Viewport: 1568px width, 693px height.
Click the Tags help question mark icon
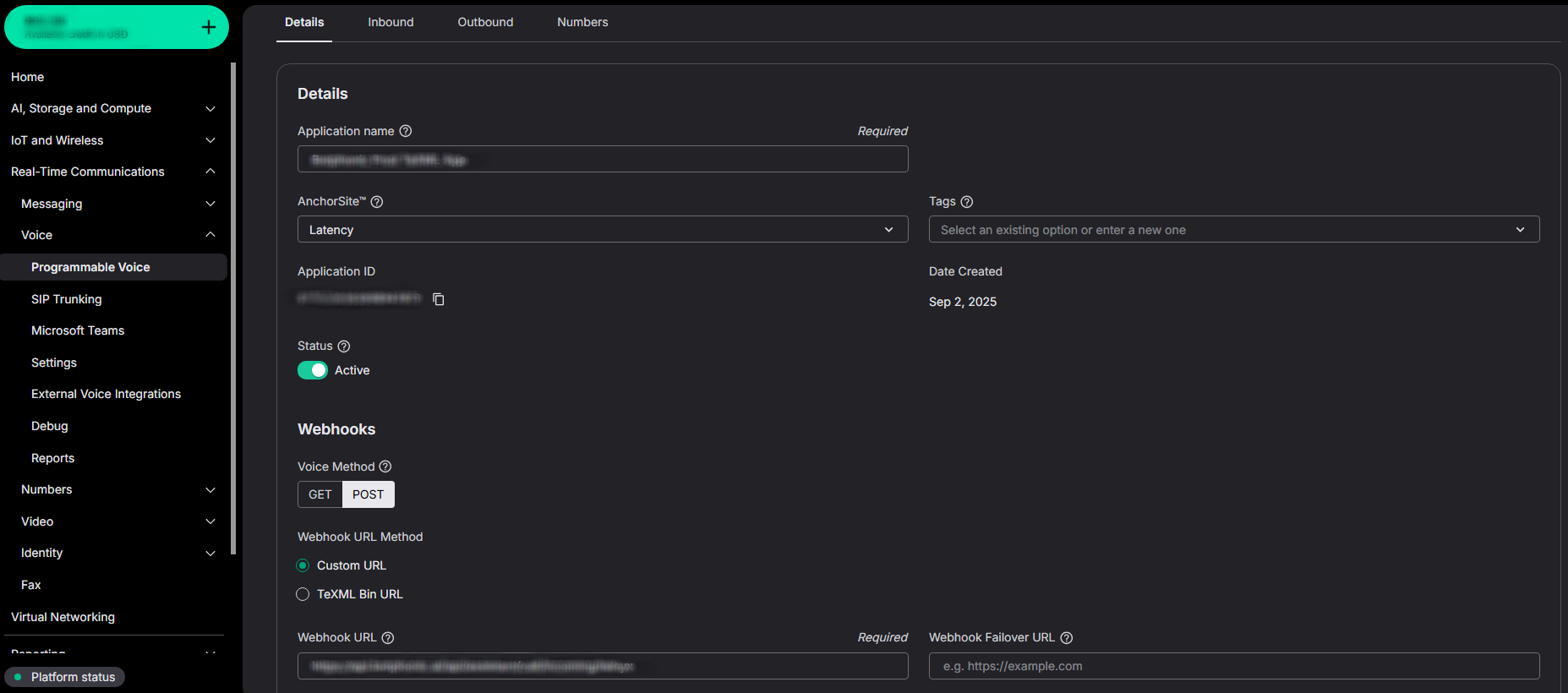point(967,202)
